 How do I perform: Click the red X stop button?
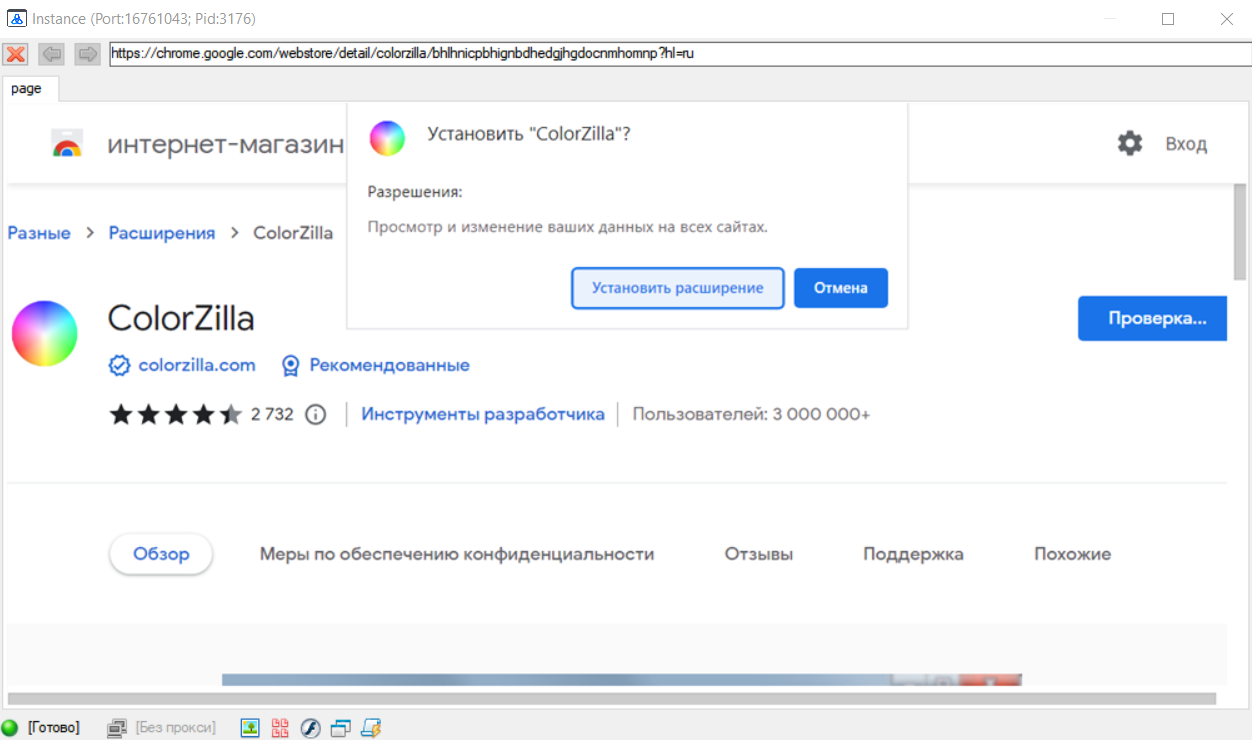coord(15,54)
